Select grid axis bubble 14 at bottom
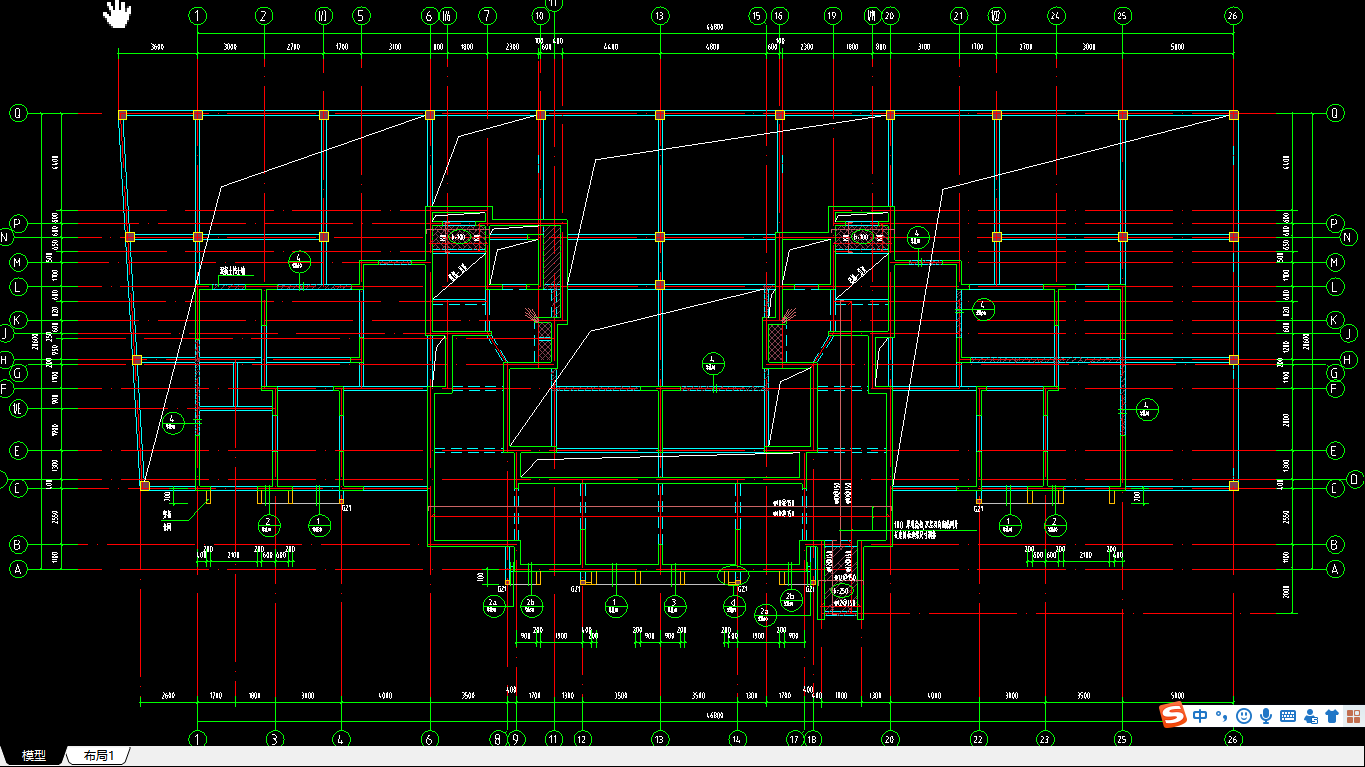1365x767 pixels. (737, 739)
